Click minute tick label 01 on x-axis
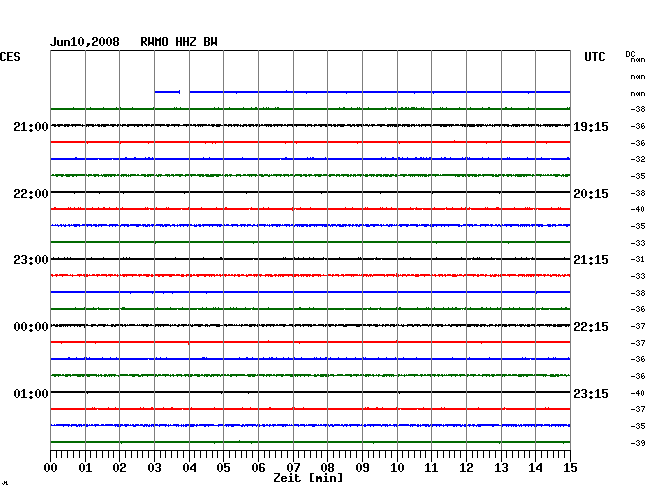650x494 pixels. pos(85,467)
